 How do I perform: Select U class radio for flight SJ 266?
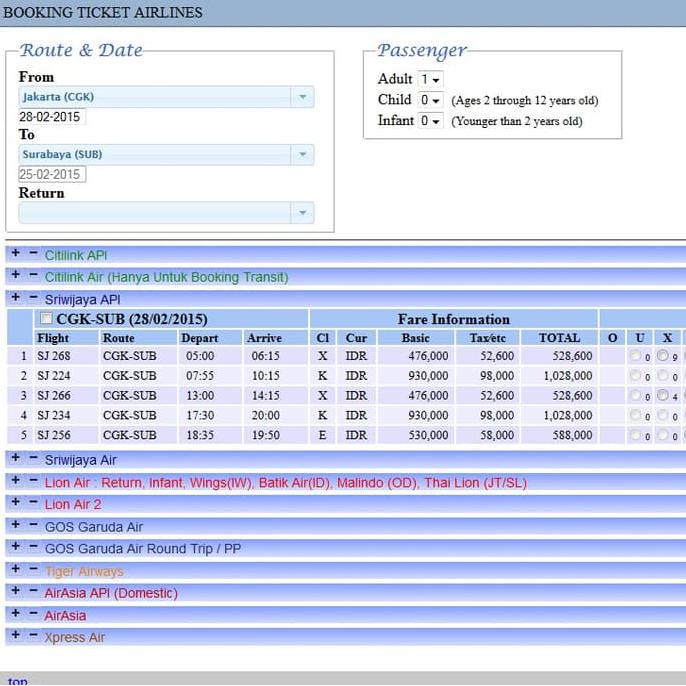[635, 395]
